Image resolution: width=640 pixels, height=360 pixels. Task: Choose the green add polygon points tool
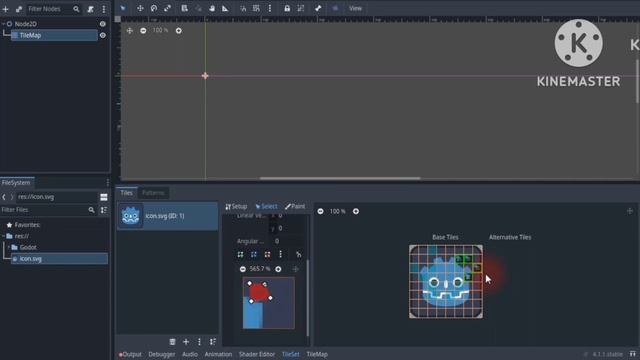240,255
